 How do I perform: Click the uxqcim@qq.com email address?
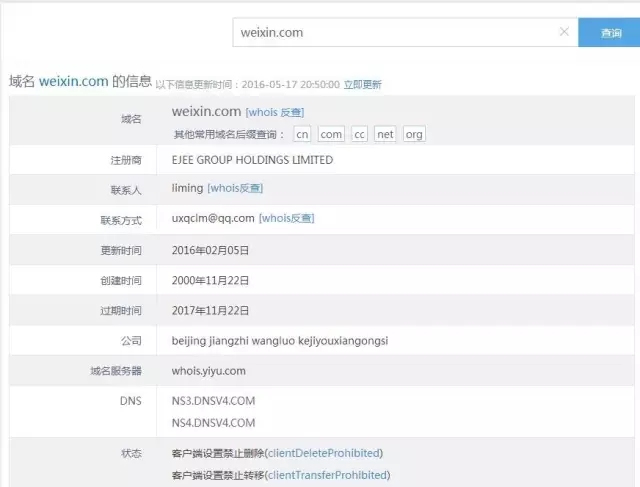(x=213, y=218)
